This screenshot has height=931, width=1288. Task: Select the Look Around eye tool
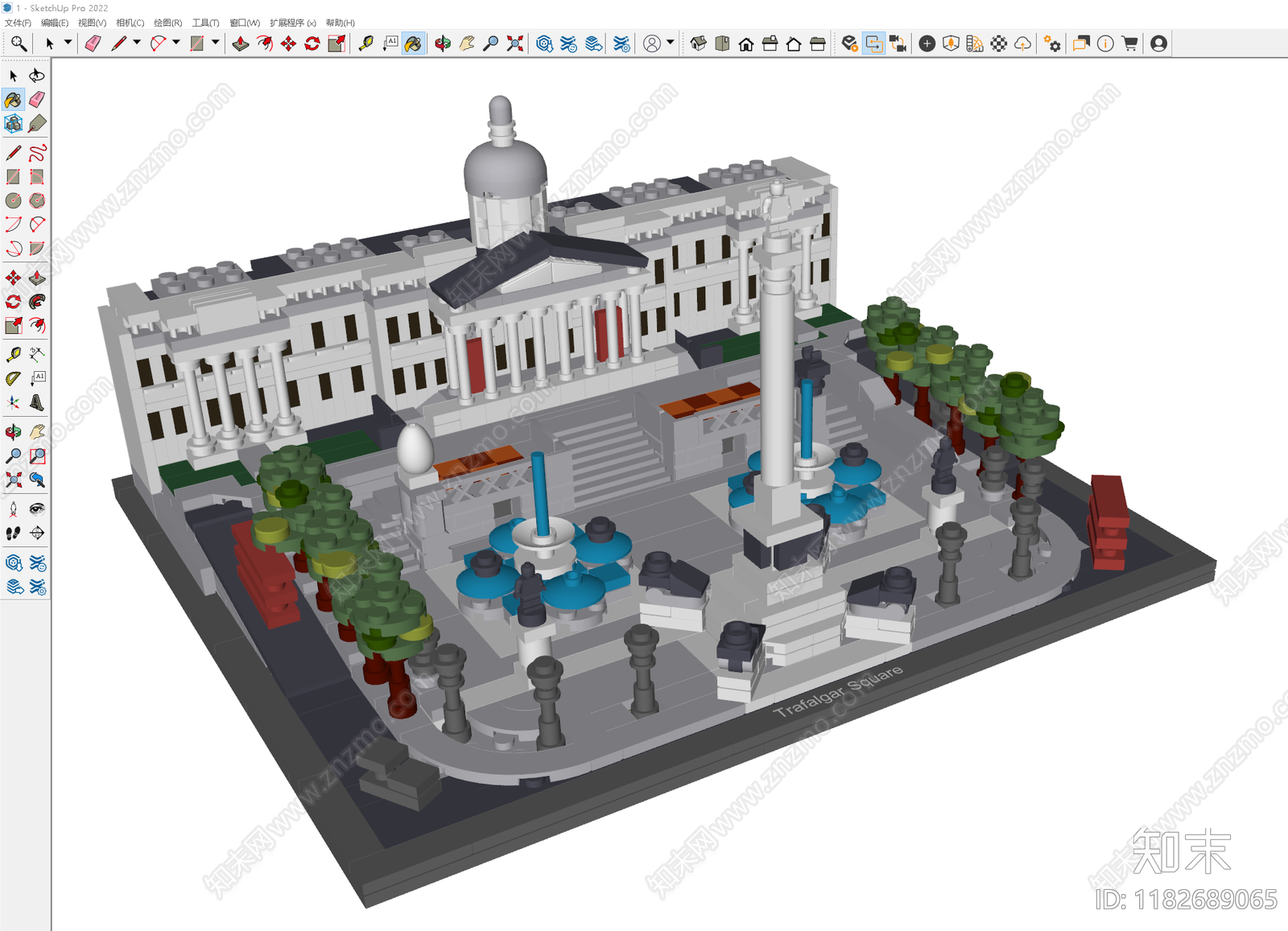(x=37, y=509)
